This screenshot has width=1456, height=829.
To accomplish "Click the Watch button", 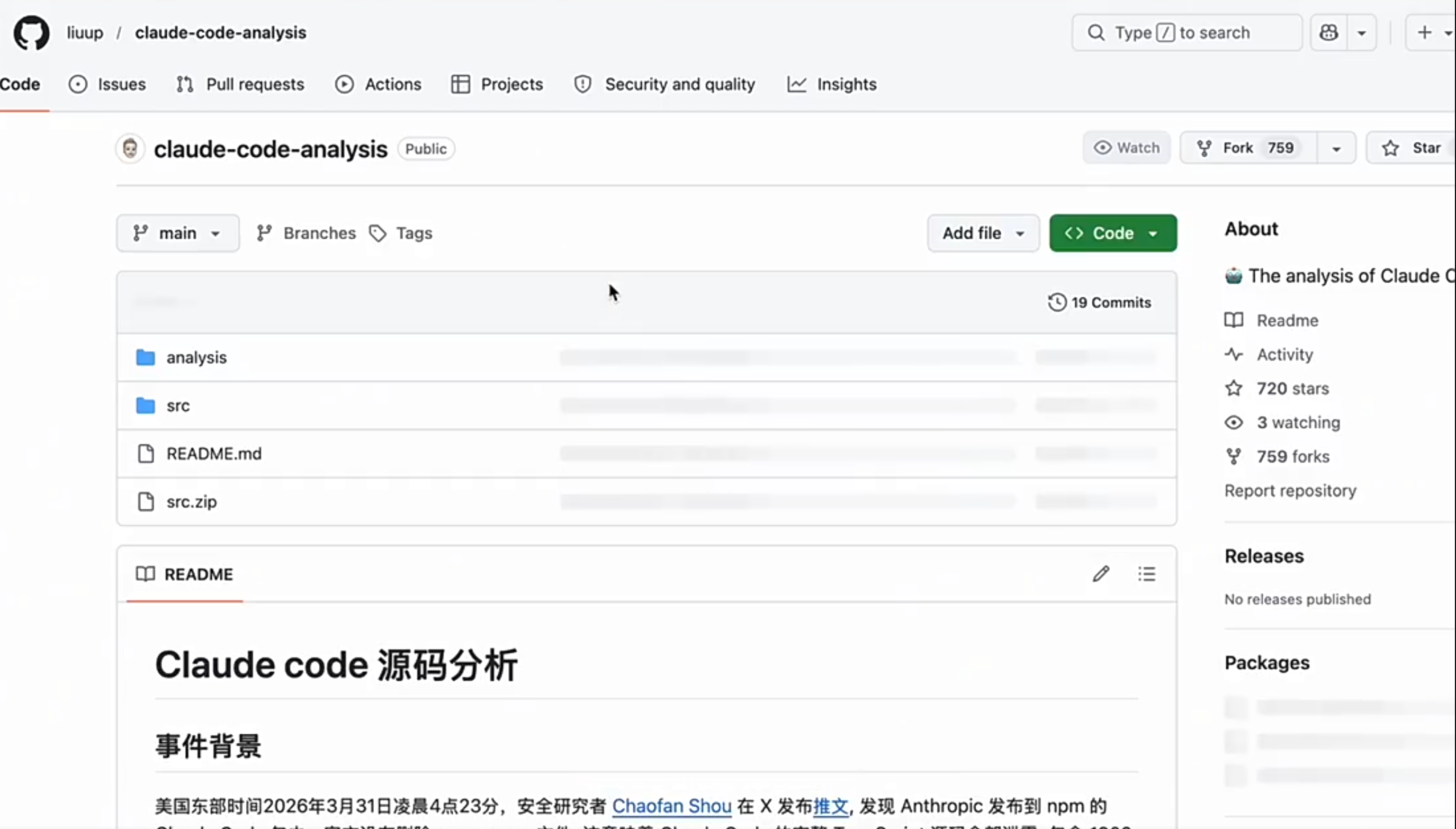I will [1126, 148].
